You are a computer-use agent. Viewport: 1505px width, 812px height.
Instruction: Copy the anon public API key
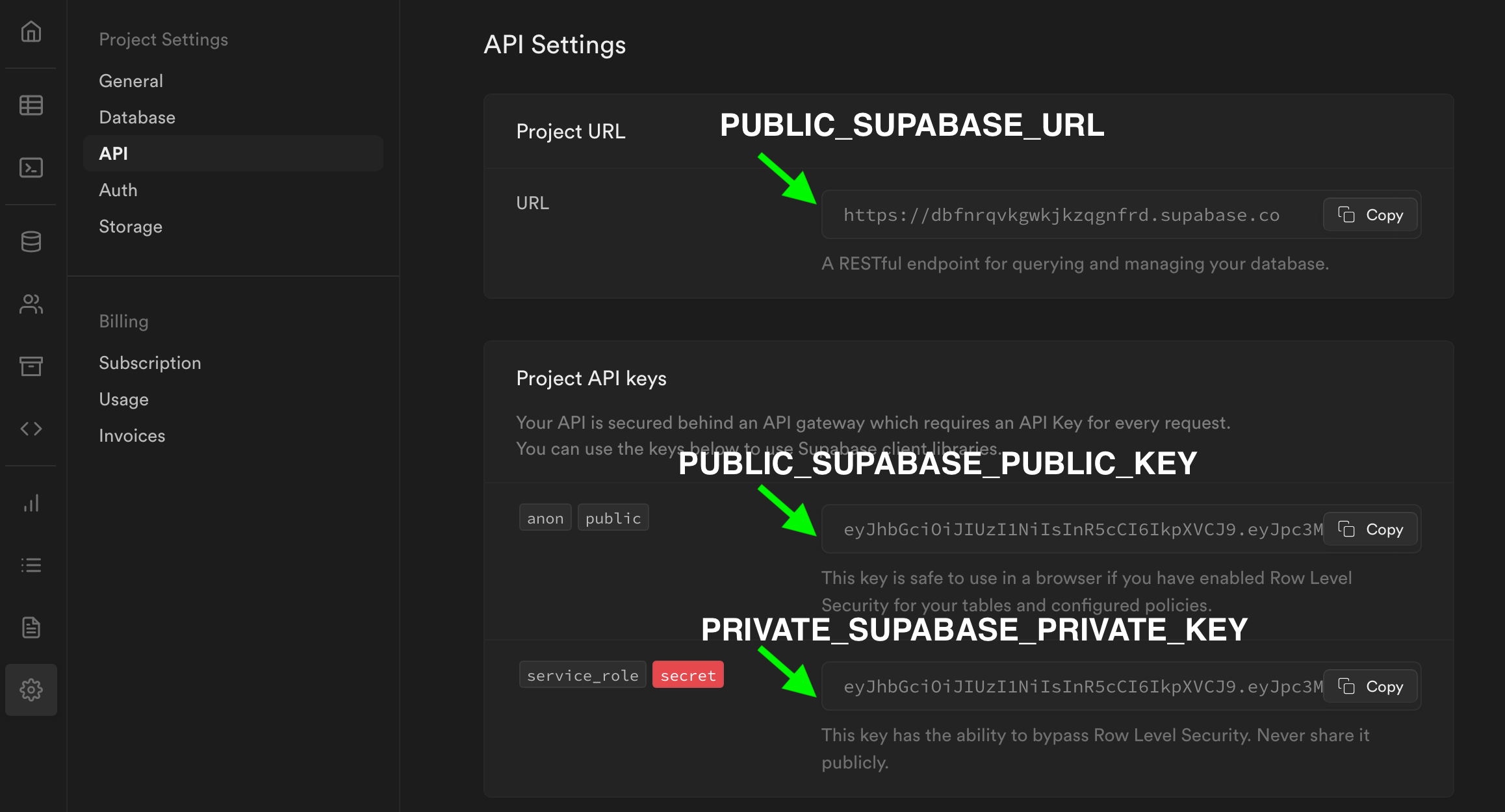click(x=1370, y=529)
